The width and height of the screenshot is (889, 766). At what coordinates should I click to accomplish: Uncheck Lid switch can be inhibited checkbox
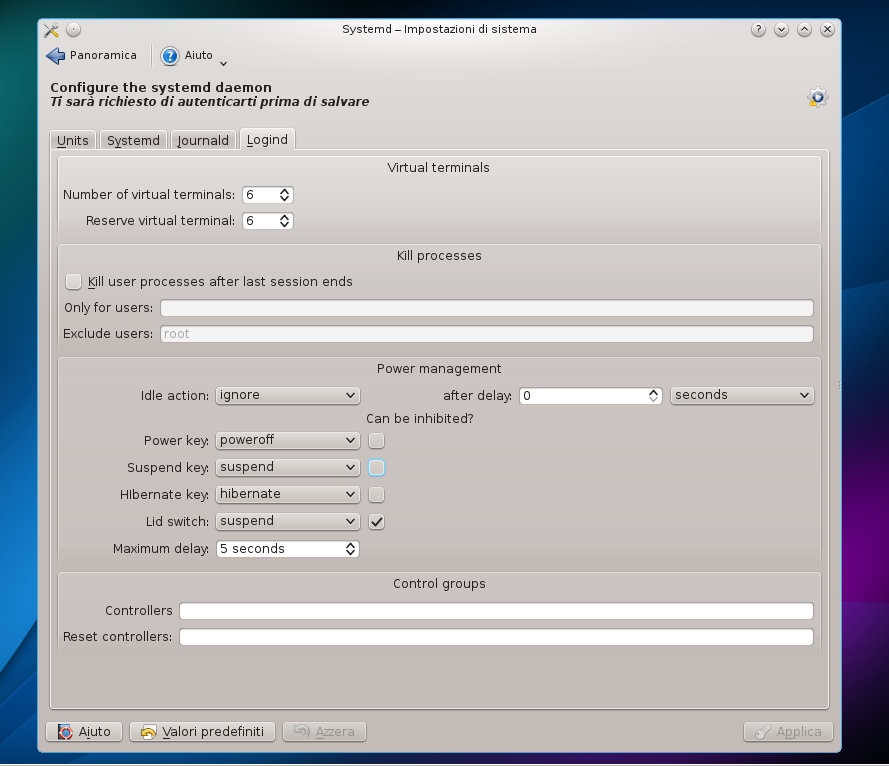(376, 522)
